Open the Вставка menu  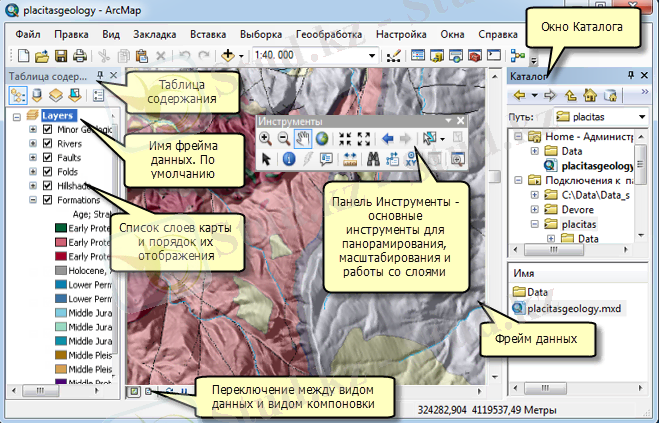208,34
